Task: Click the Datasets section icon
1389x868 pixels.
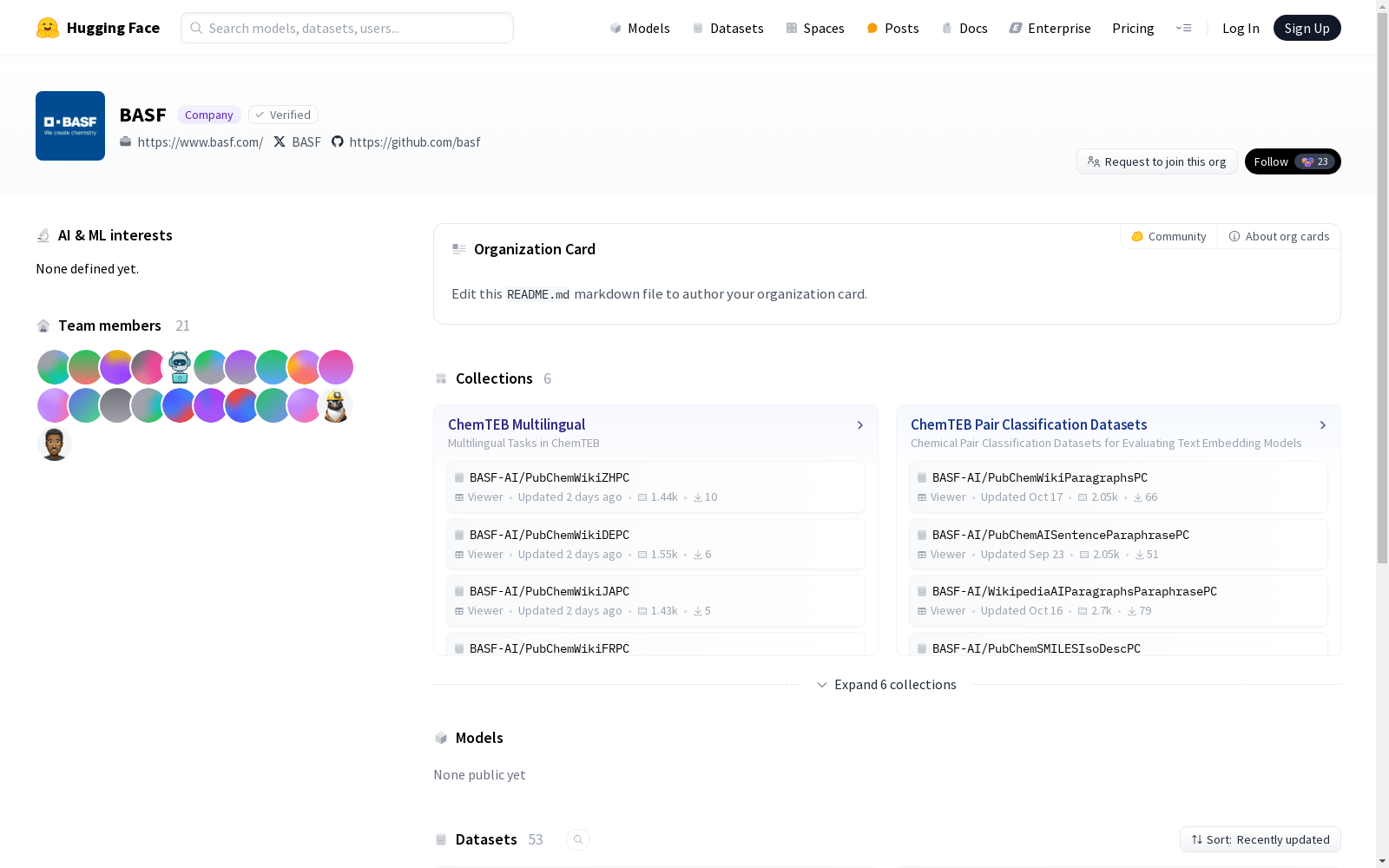Action: [441, 839]
